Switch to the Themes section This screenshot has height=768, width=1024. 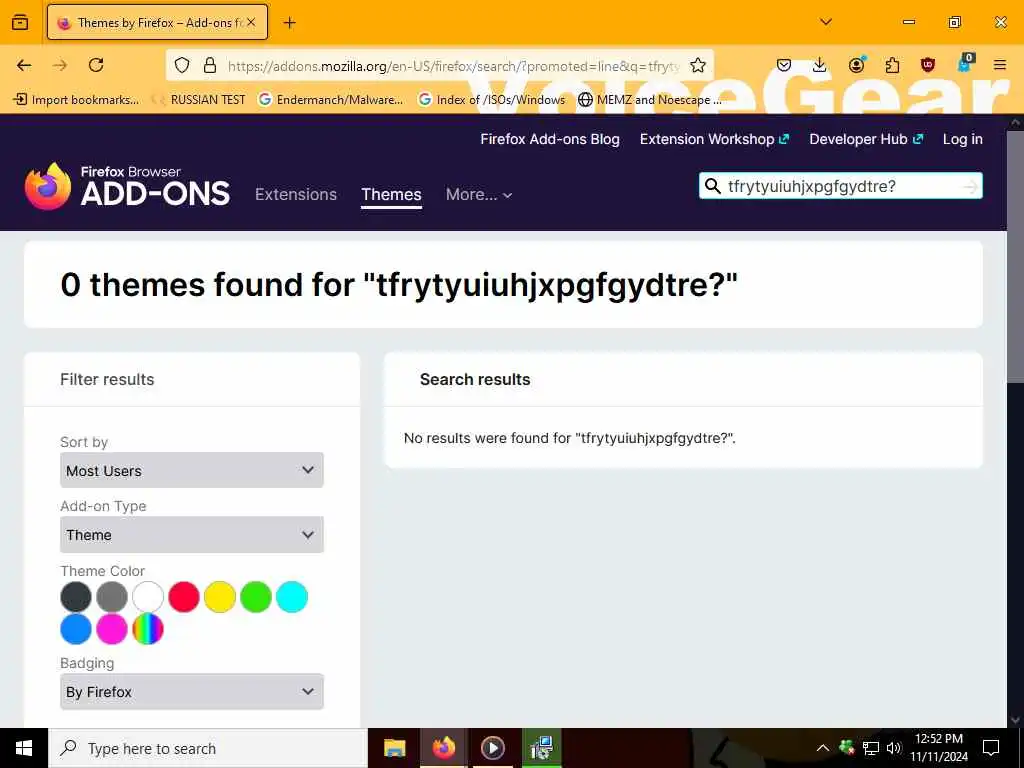point(391,195)
